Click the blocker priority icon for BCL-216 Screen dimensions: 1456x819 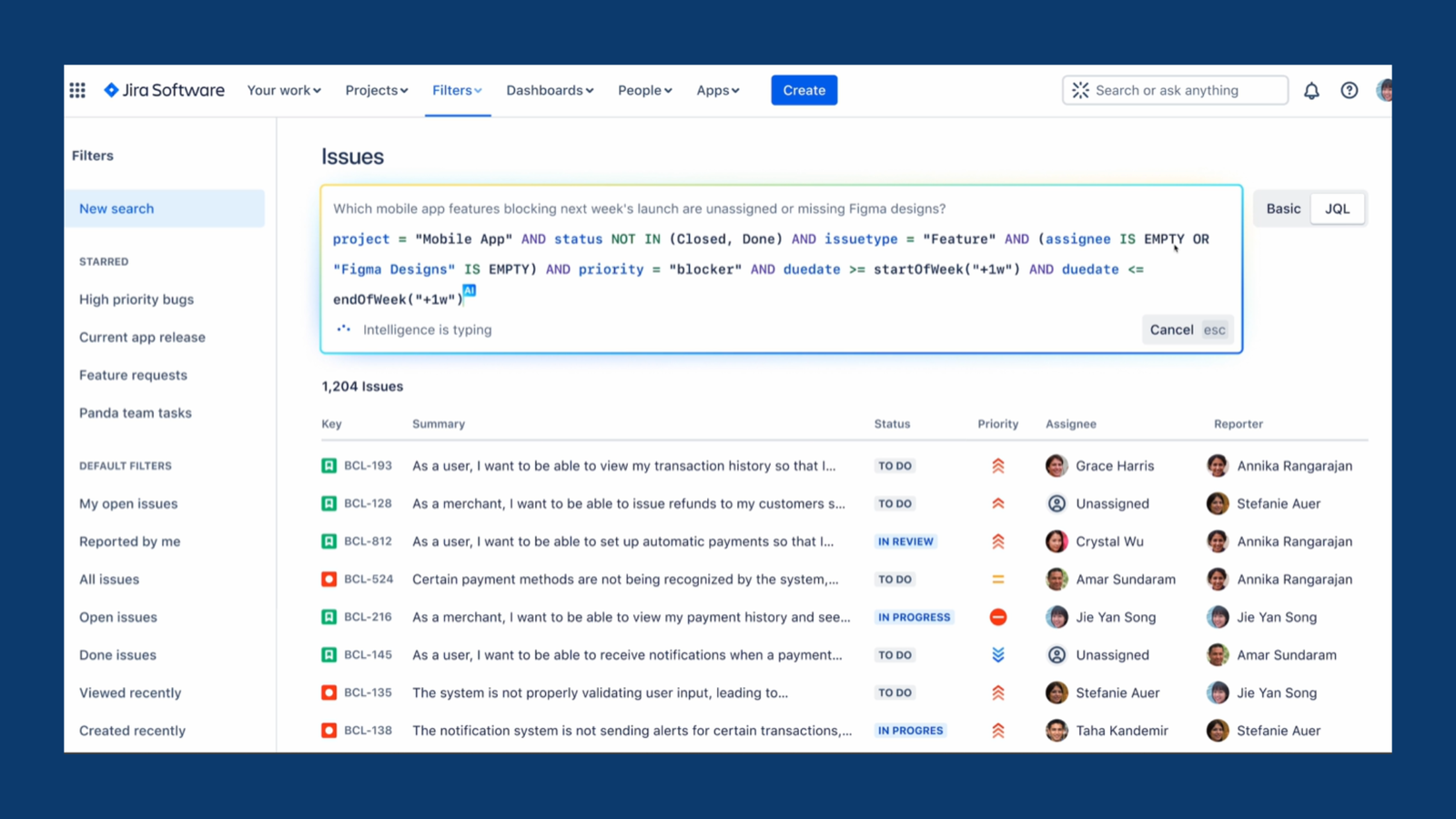coord(998,617)
